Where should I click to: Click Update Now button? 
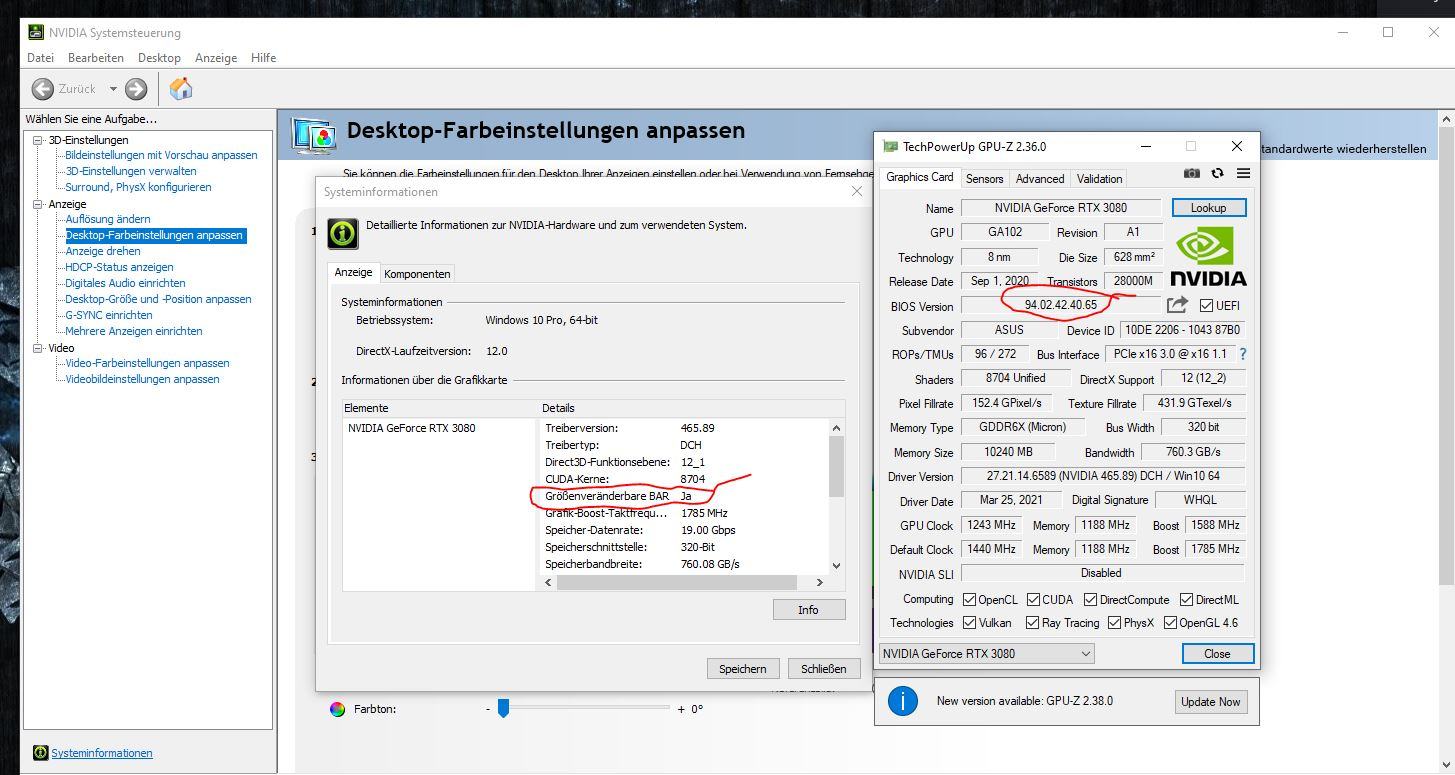1210,702
